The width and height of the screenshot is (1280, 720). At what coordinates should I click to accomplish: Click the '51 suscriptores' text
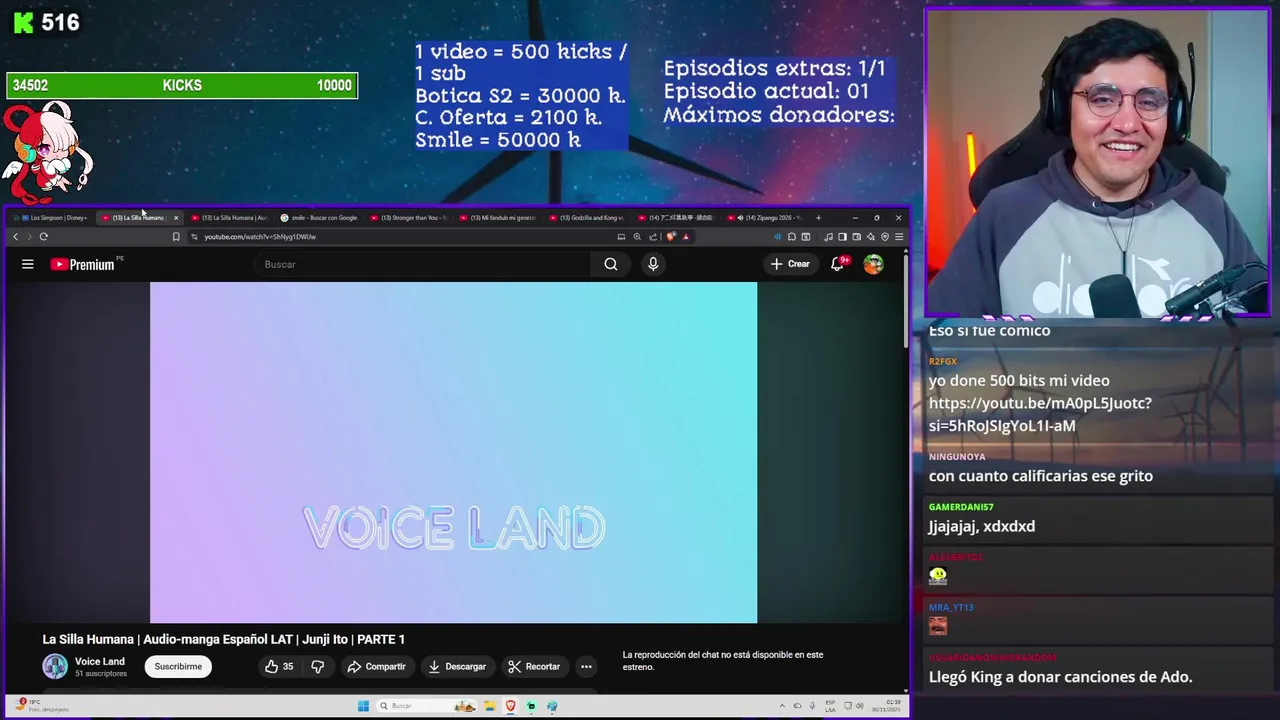(x=101, y=674)
